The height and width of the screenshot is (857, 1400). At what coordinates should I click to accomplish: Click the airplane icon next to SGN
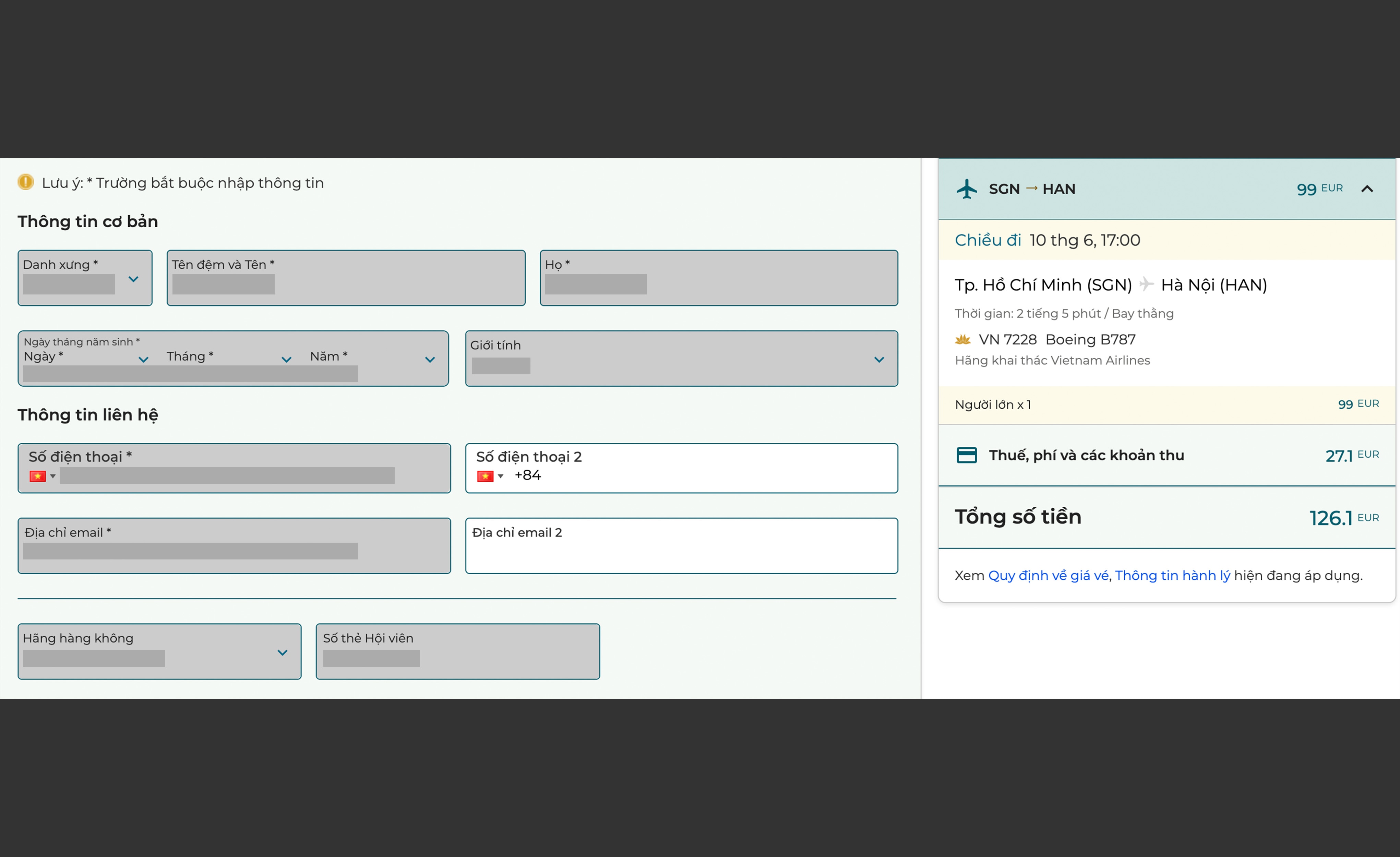(x=967, y=189)
